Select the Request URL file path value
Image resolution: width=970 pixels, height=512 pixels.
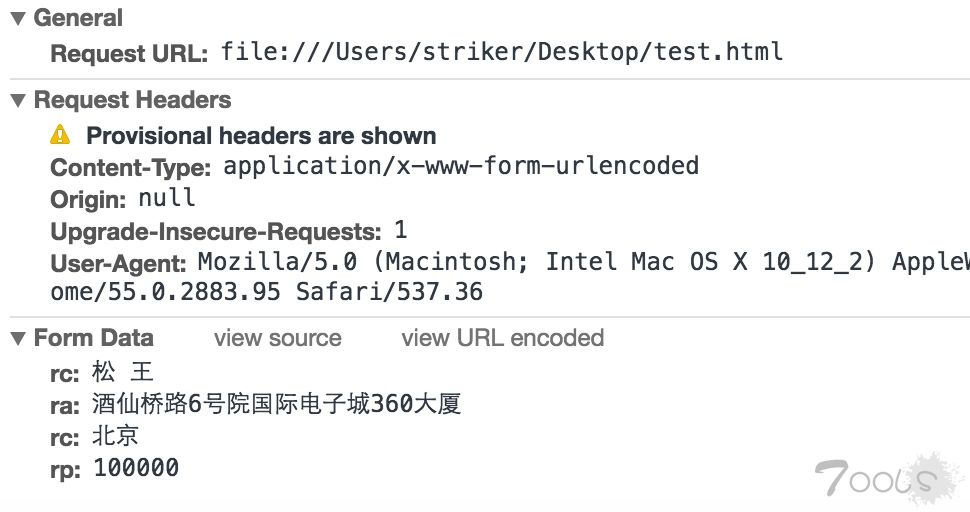pos(502,51)
